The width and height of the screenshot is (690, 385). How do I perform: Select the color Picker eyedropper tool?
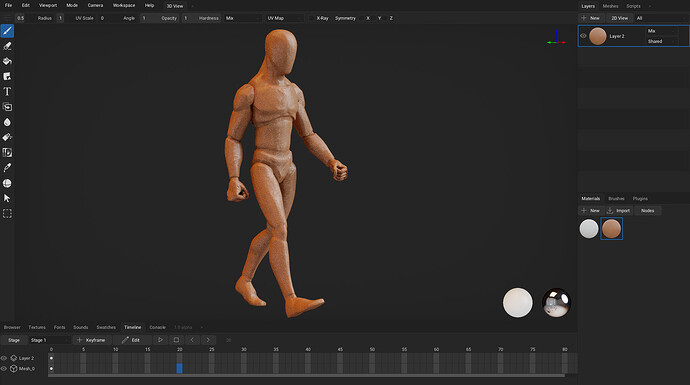click(7, 168)
